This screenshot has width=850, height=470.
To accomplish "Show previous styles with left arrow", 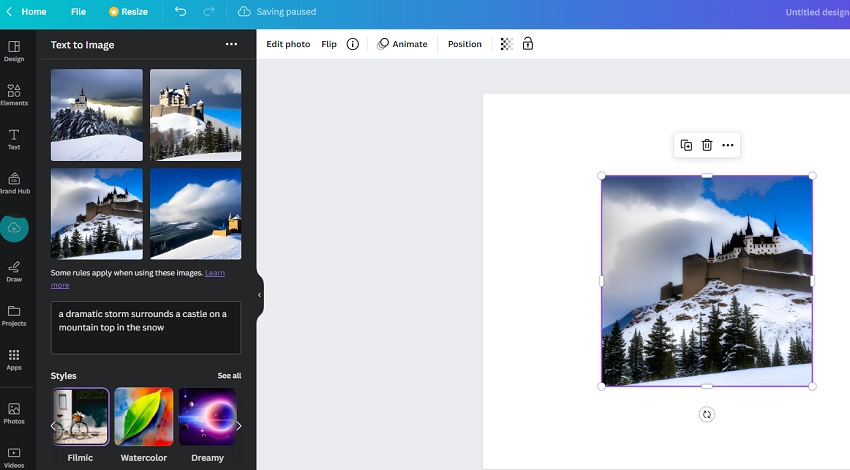I will tap(53, 426).
